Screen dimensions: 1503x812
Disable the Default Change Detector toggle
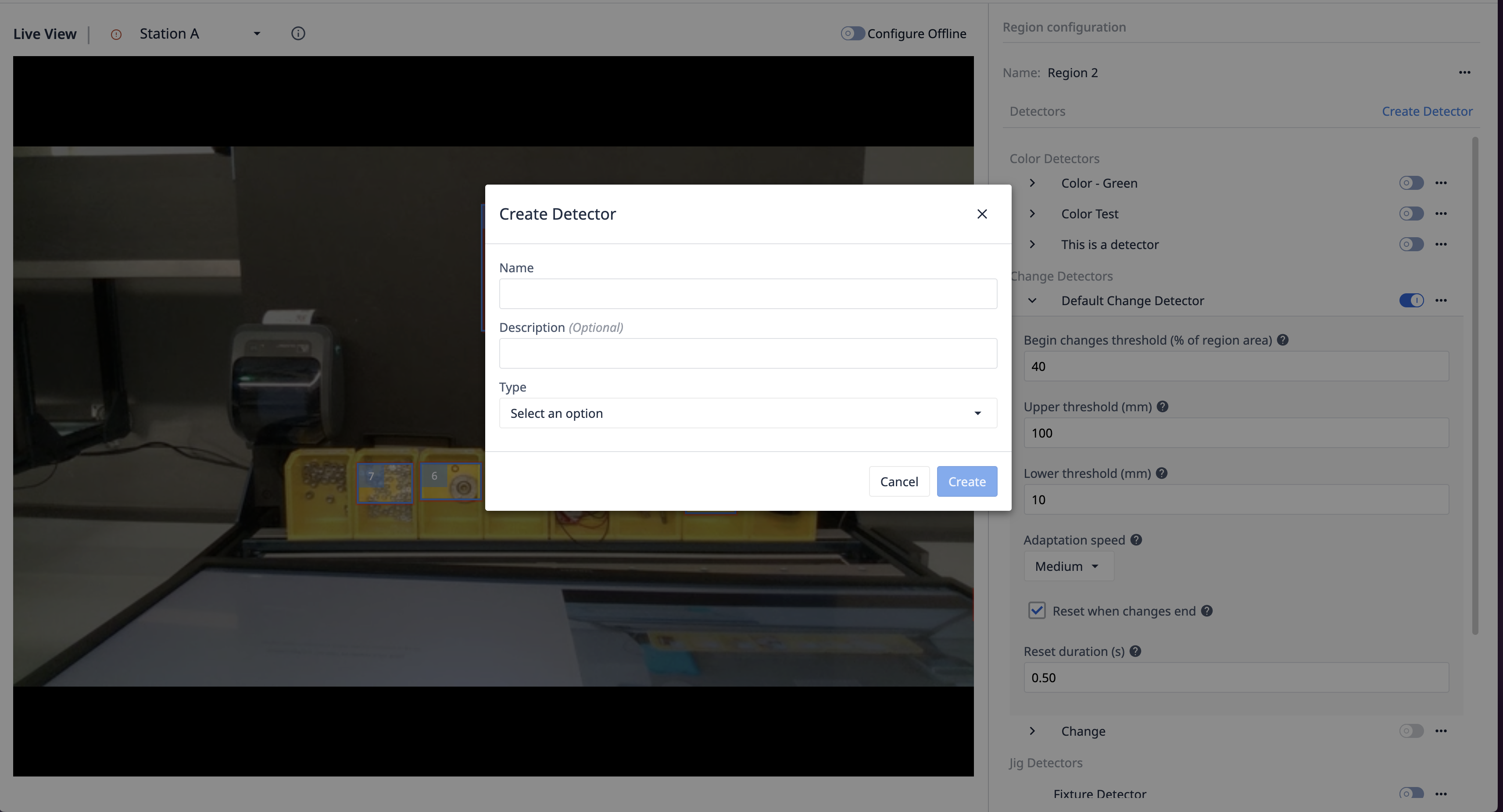tap(1411, 301)
